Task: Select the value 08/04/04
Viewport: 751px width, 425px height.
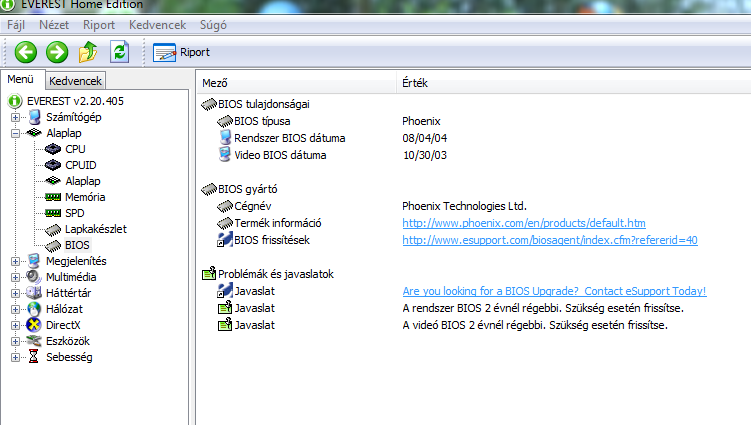Action: coord(425,138)
